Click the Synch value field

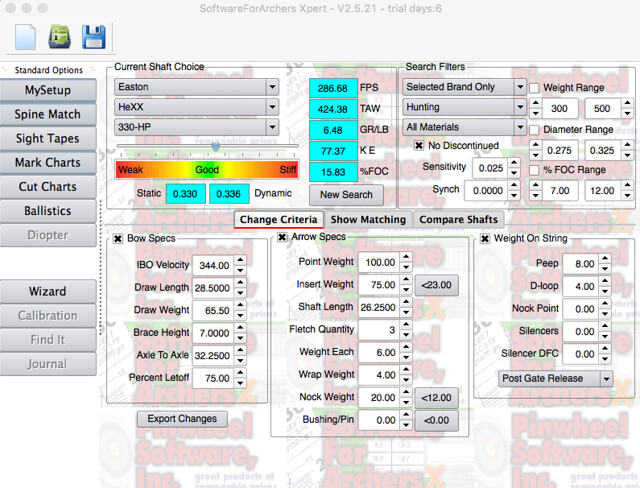pyautogui.click(x=486, y=191)
